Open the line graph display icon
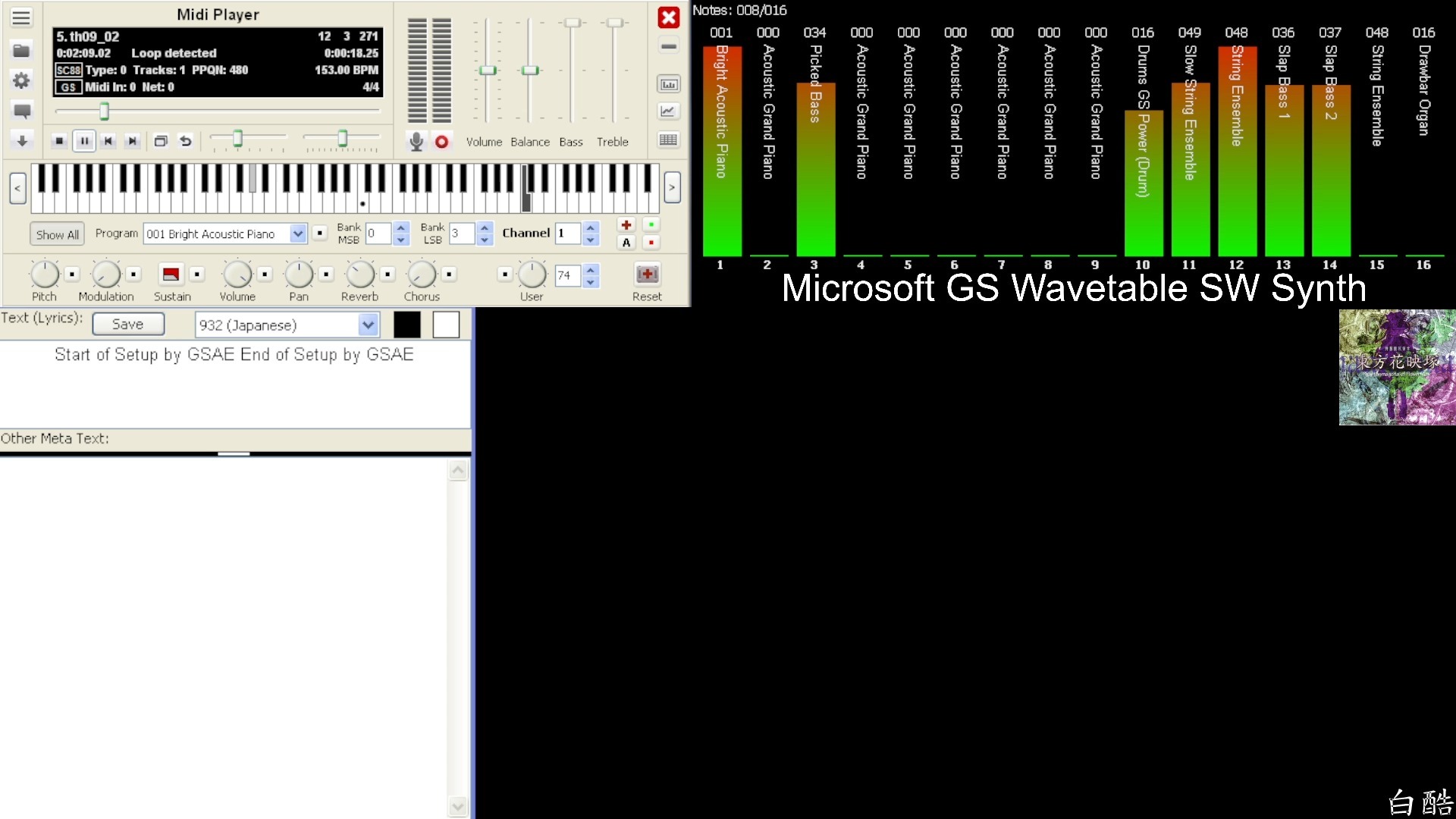The height and width of the screenshot is (819, 1456). [668, 111]
